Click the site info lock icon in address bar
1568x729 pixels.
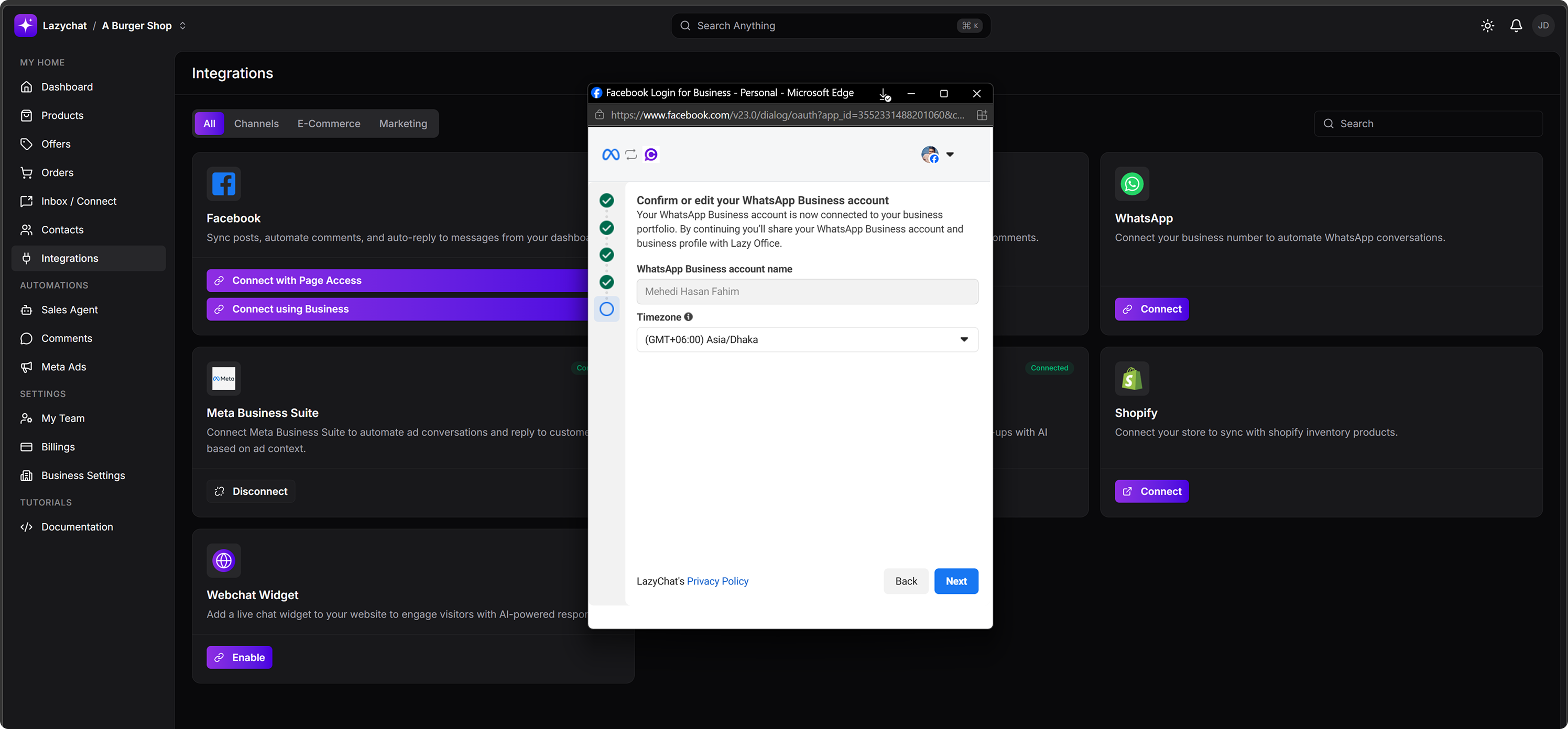[x=600, y=115]
